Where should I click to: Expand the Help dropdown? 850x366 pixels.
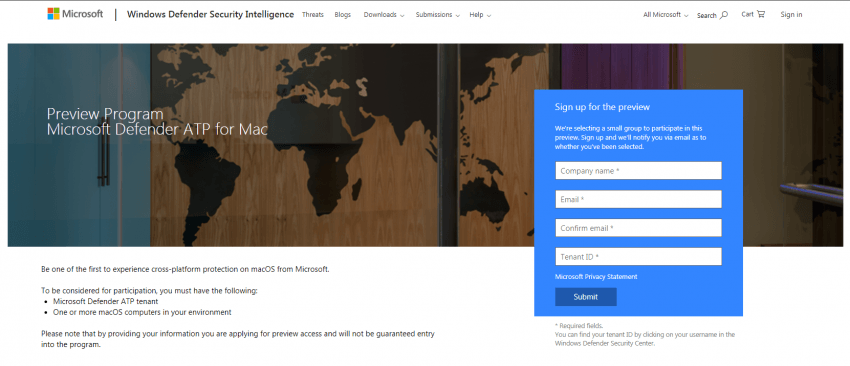click(480, 15)
